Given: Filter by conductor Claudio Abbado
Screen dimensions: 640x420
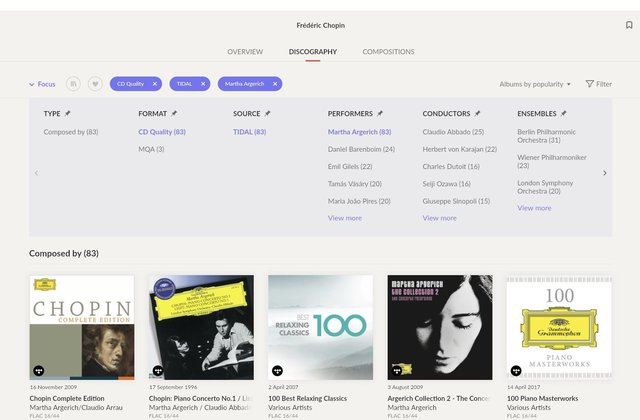Looking at the screenshot, I should [x=453, y=132].
